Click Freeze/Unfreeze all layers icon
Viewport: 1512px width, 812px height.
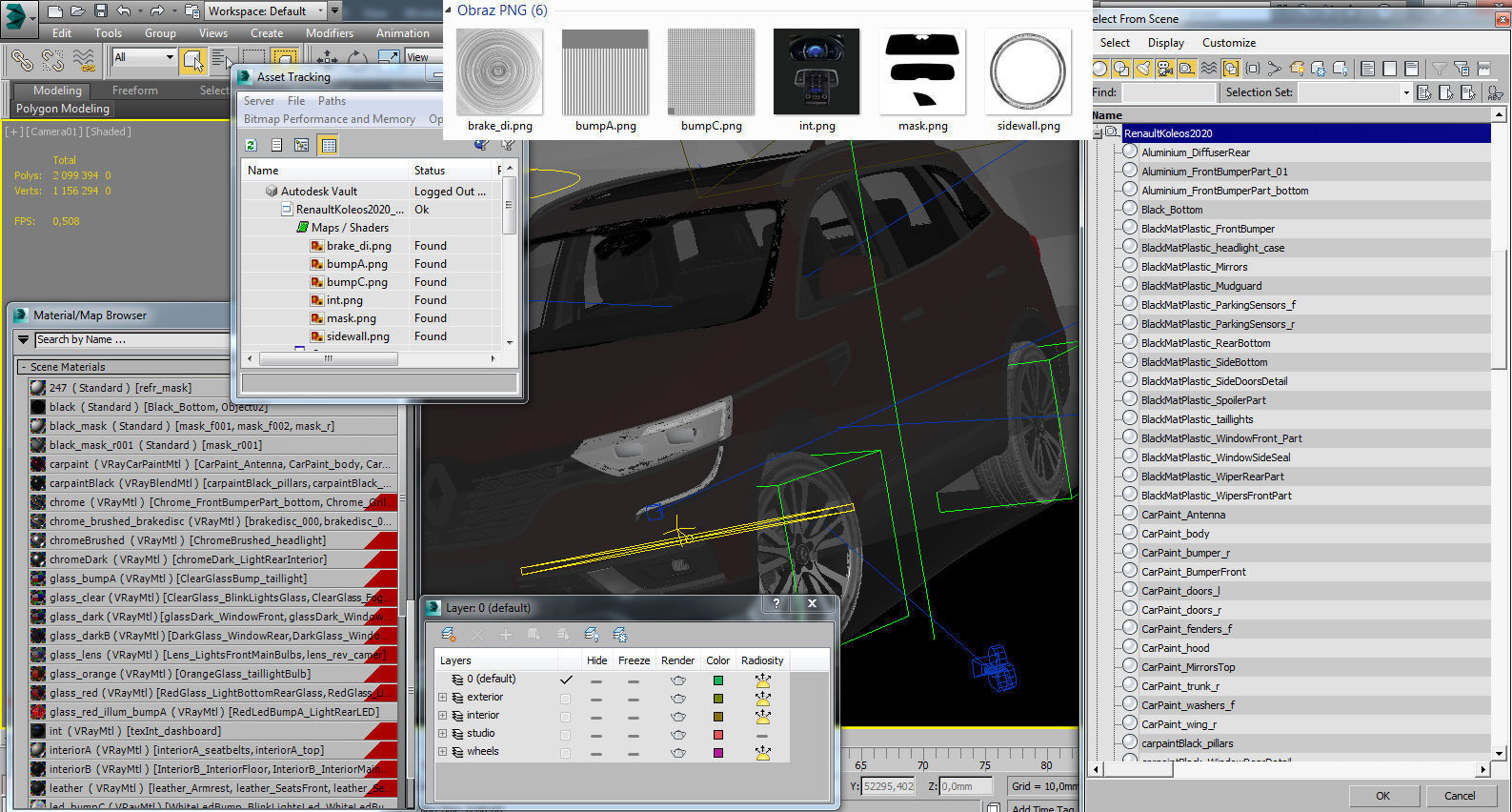point(620,635)
